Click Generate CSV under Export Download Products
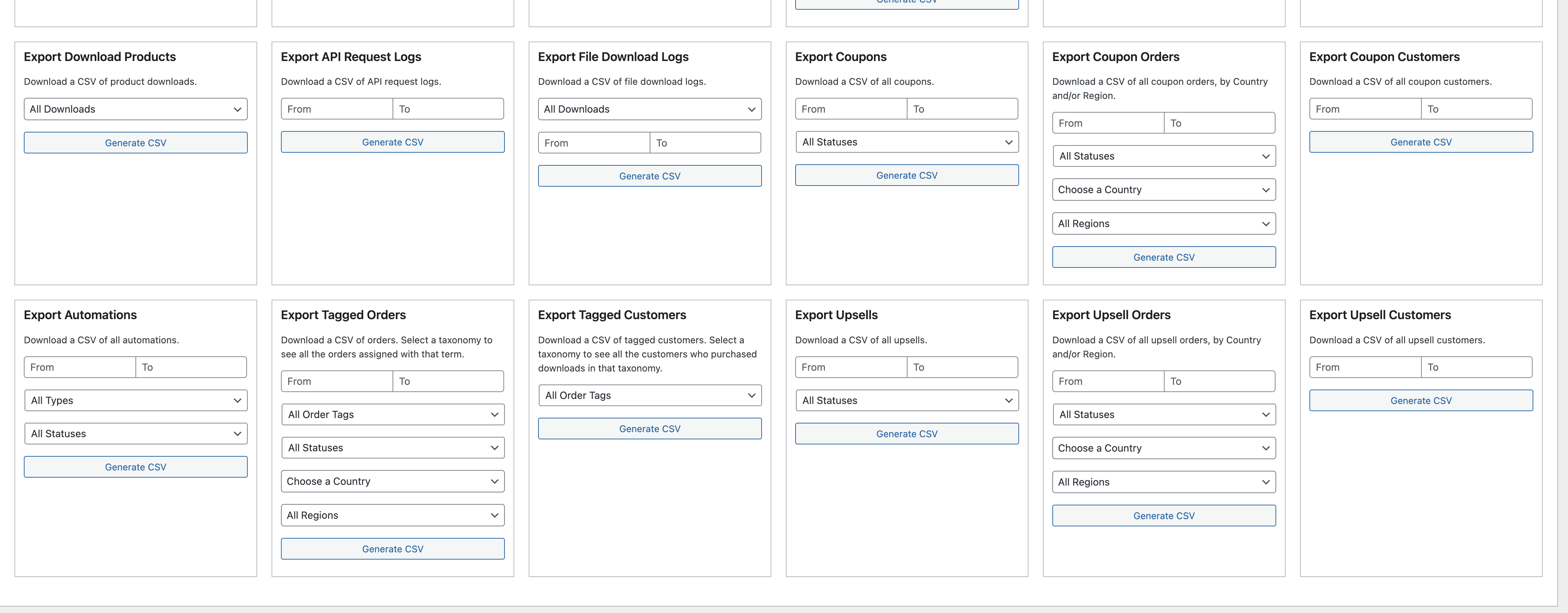Viewport: 1568px width, 613px height. pyautogui.click(x=135, y=143)
